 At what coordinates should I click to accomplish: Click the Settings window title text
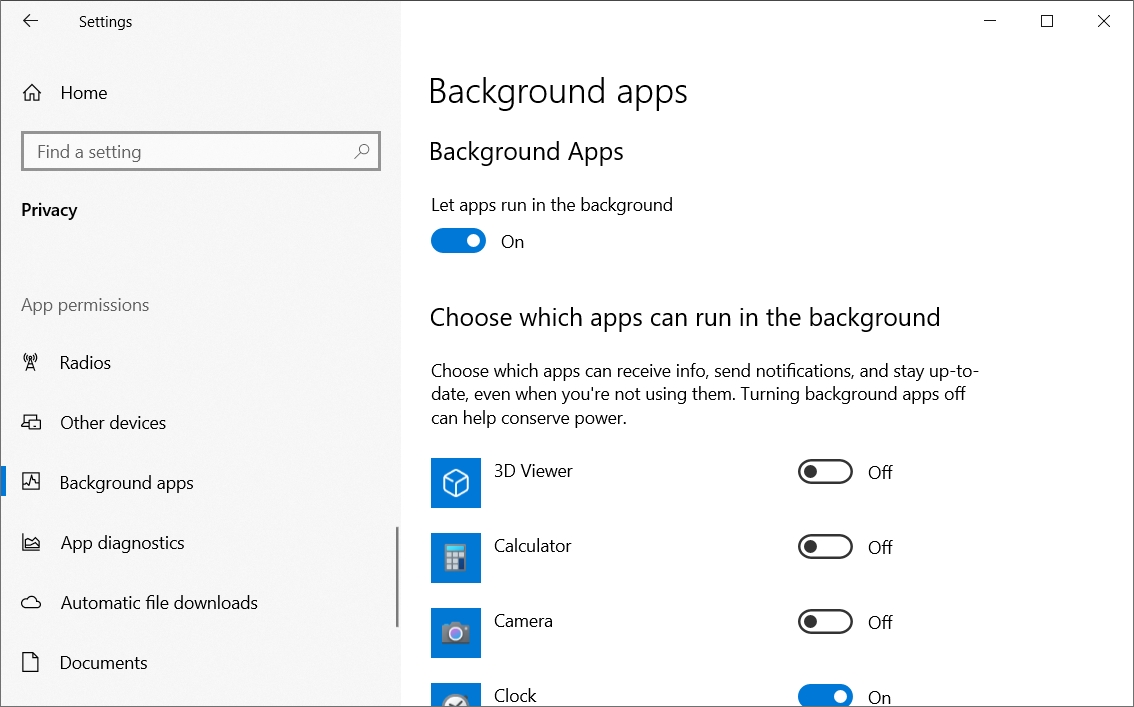(106, 22)
